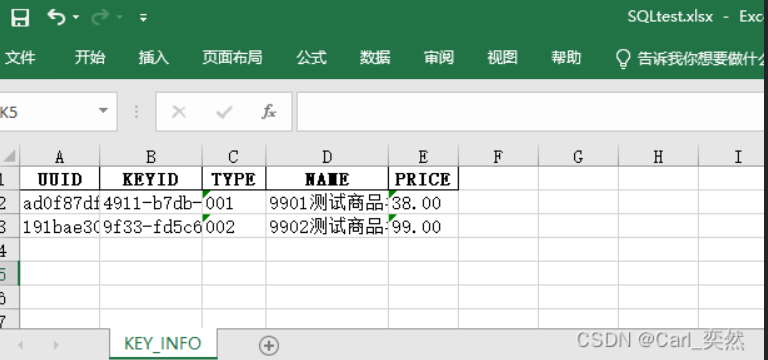Open the undo history dropdown arrow
Image resolution: width=768 pixels, height=360 pixels.
click(76, 18)
